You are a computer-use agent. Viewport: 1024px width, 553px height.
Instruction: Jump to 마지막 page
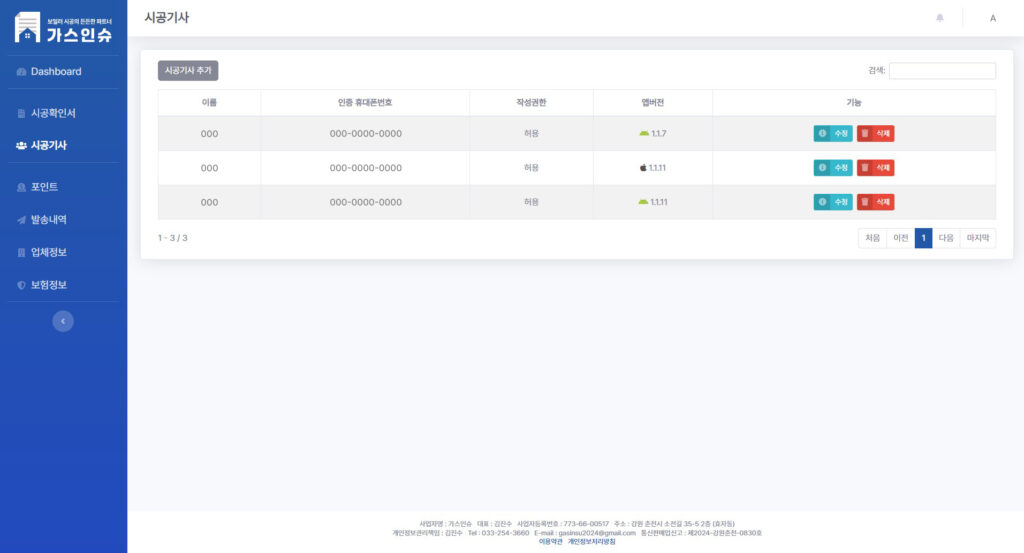click(977, 238)
